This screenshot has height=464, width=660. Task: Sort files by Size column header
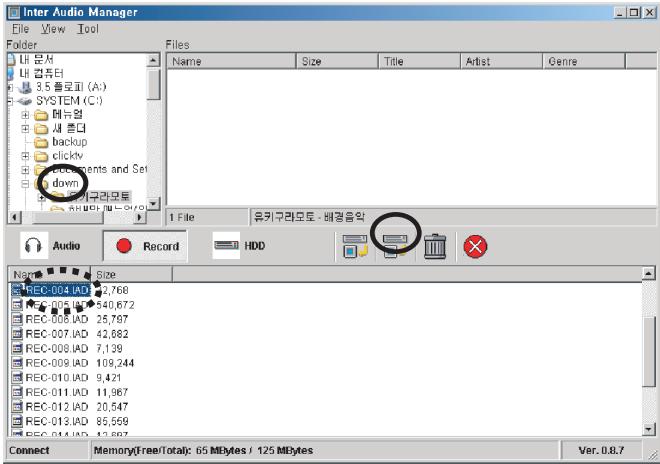coord(338,61)
